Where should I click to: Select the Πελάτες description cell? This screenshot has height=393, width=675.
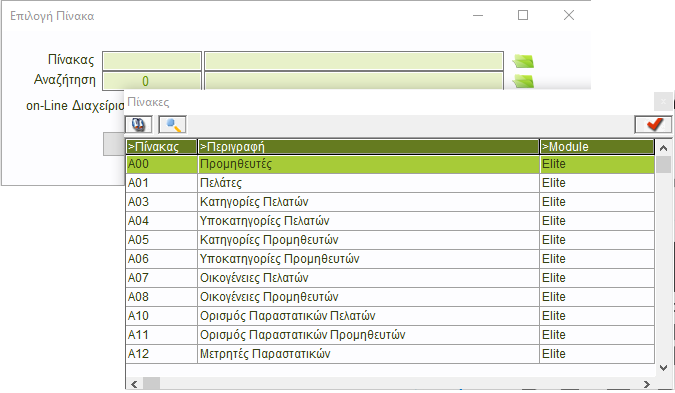tap(368, 183)
